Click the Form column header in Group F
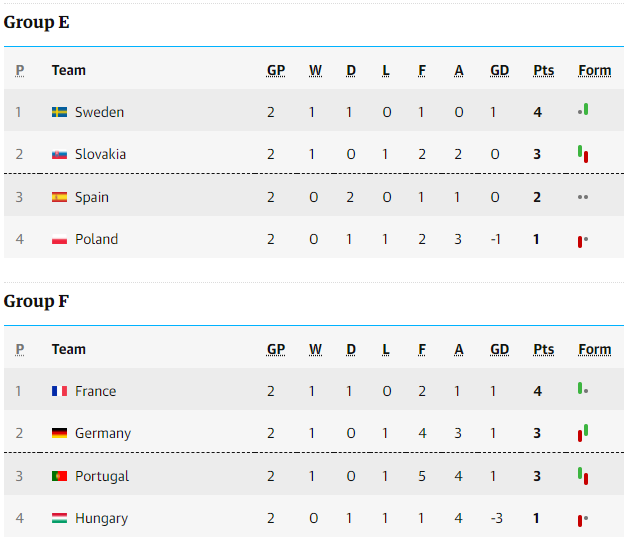 595,349
